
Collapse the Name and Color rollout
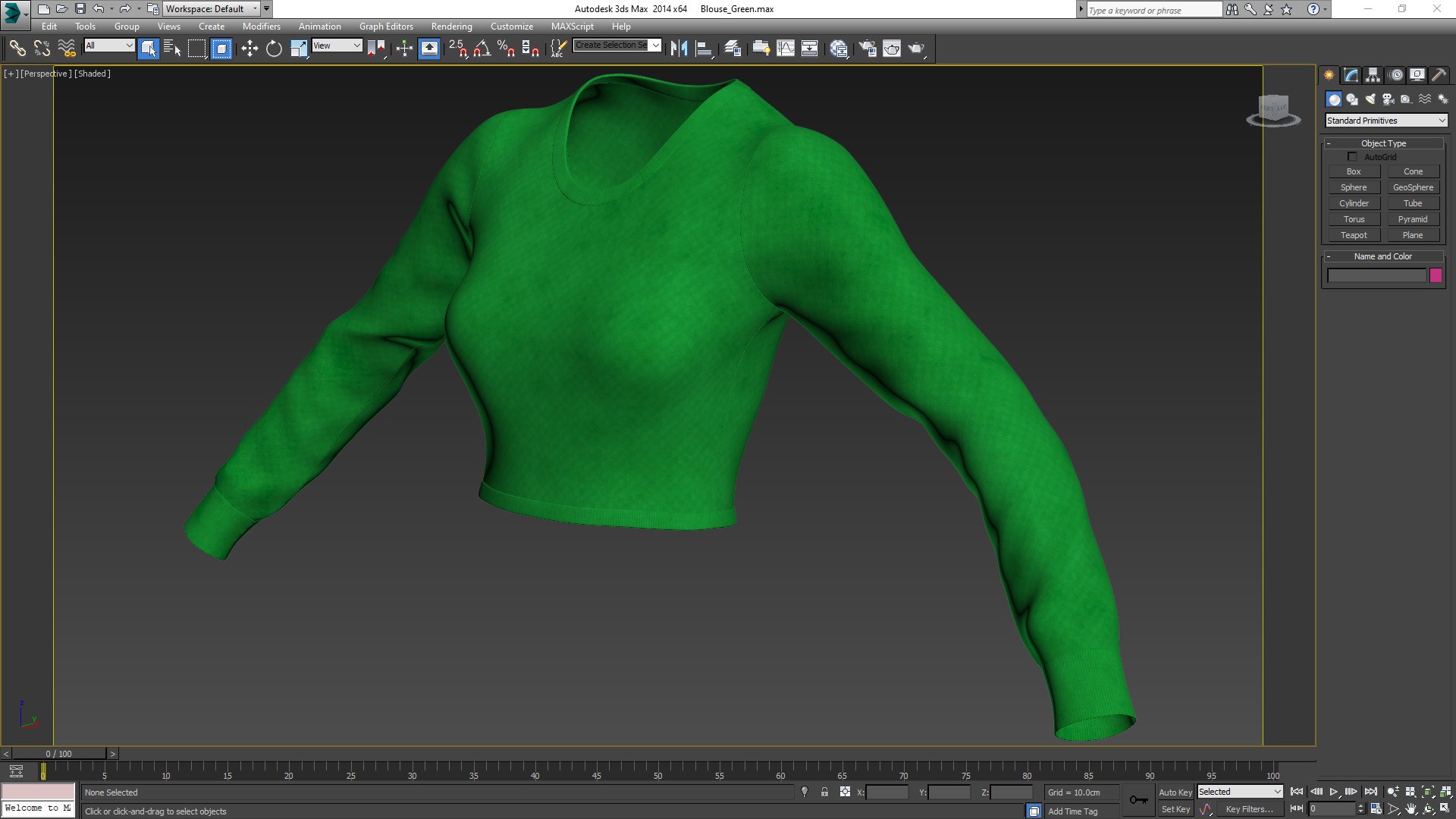1383,256
